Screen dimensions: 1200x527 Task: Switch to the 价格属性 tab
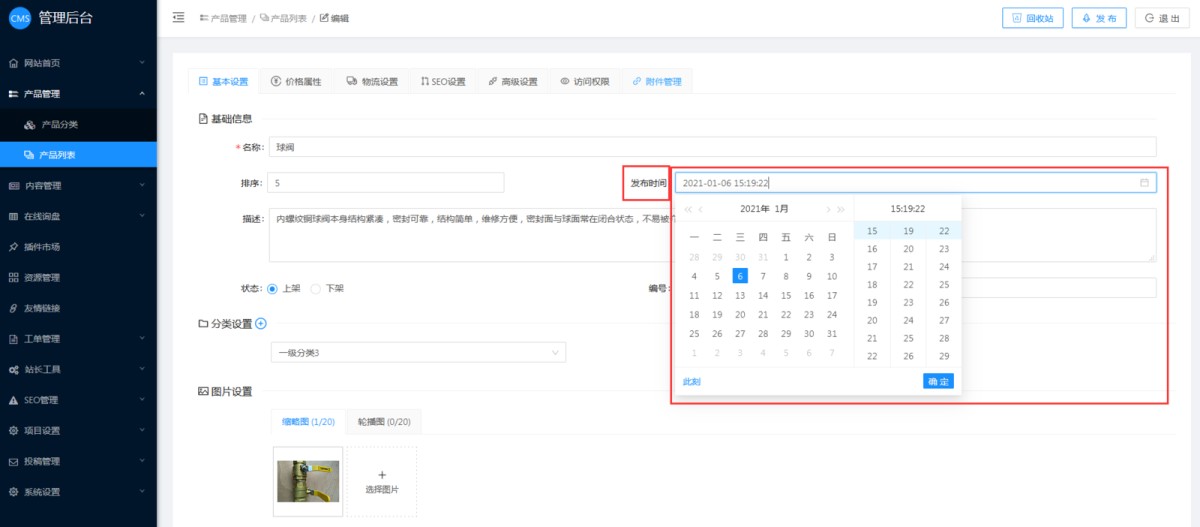296,82
